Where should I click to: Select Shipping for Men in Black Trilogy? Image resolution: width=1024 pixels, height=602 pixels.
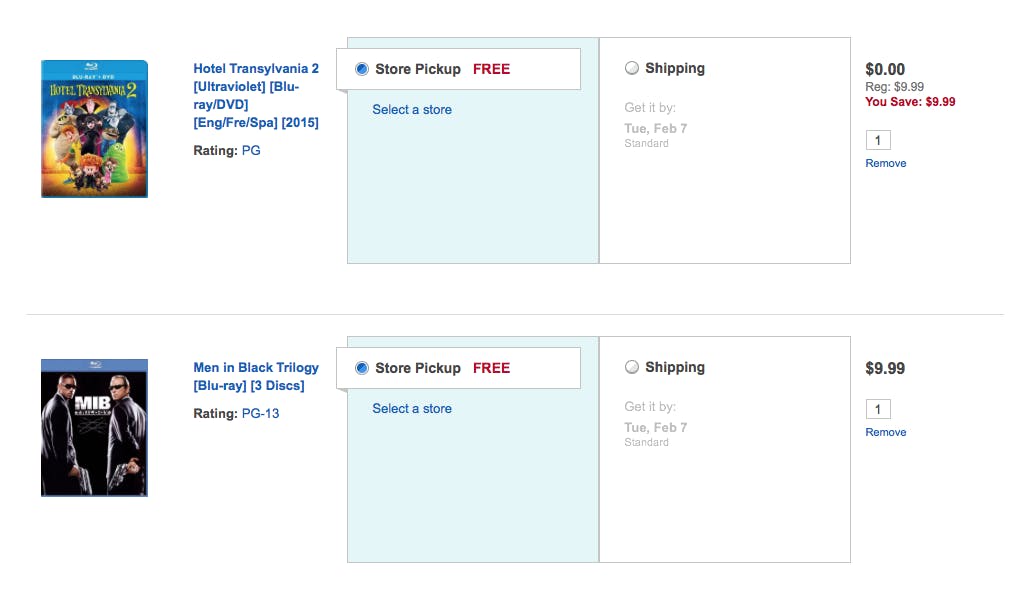632,367
